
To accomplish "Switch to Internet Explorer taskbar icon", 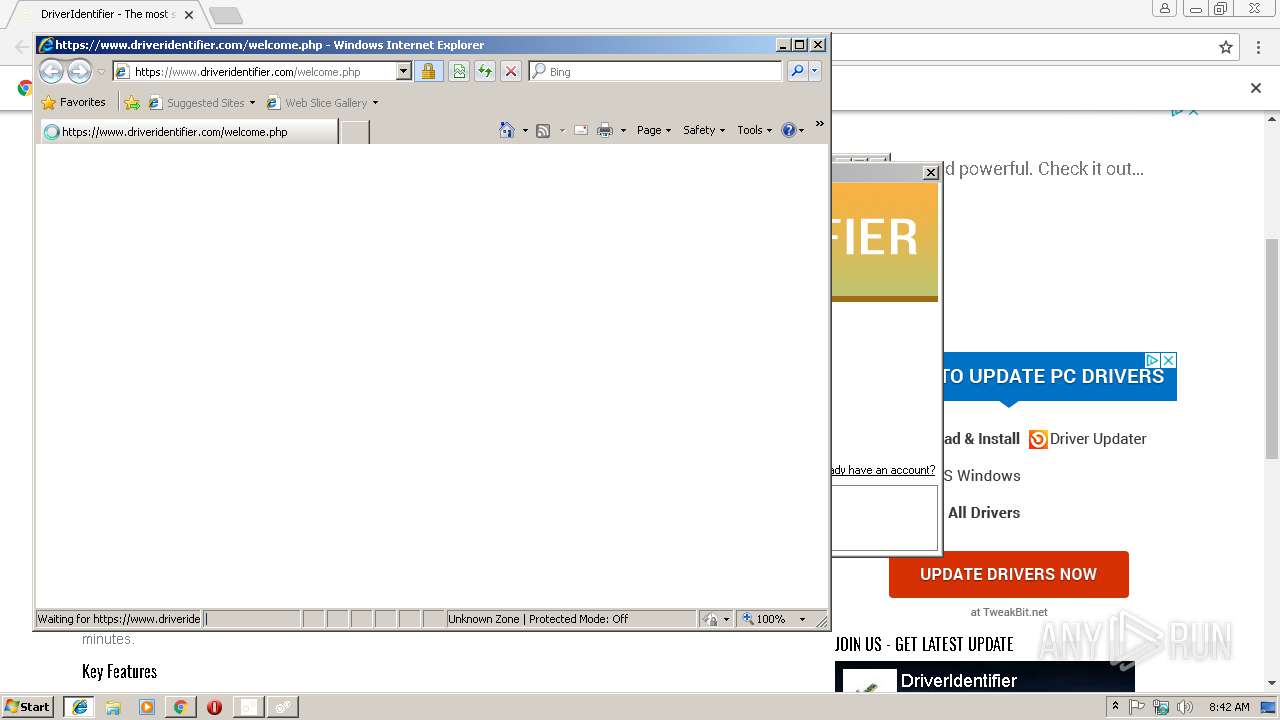I will (x=80, y=707).
